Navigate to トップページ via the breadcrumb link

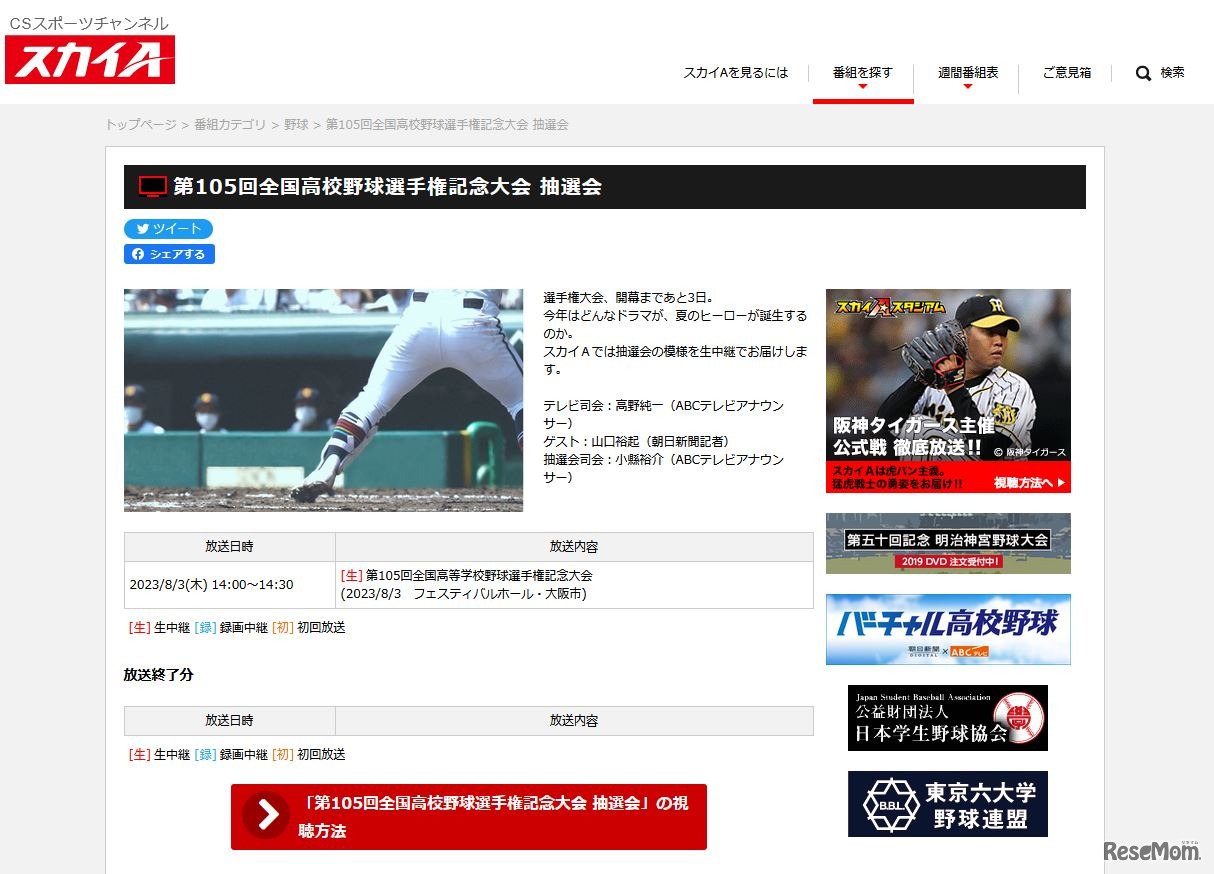click(140, 125)
